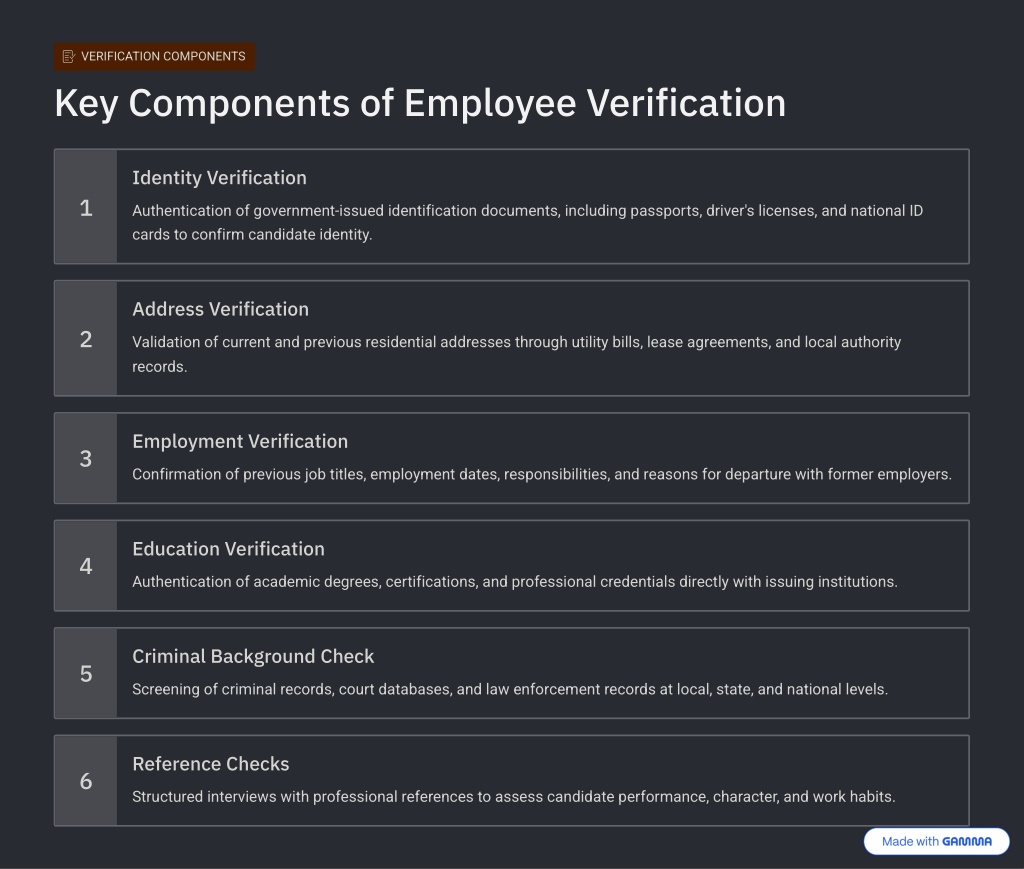
Task: Click the Employment Verification heading
Action: click(x=240, y=441)
